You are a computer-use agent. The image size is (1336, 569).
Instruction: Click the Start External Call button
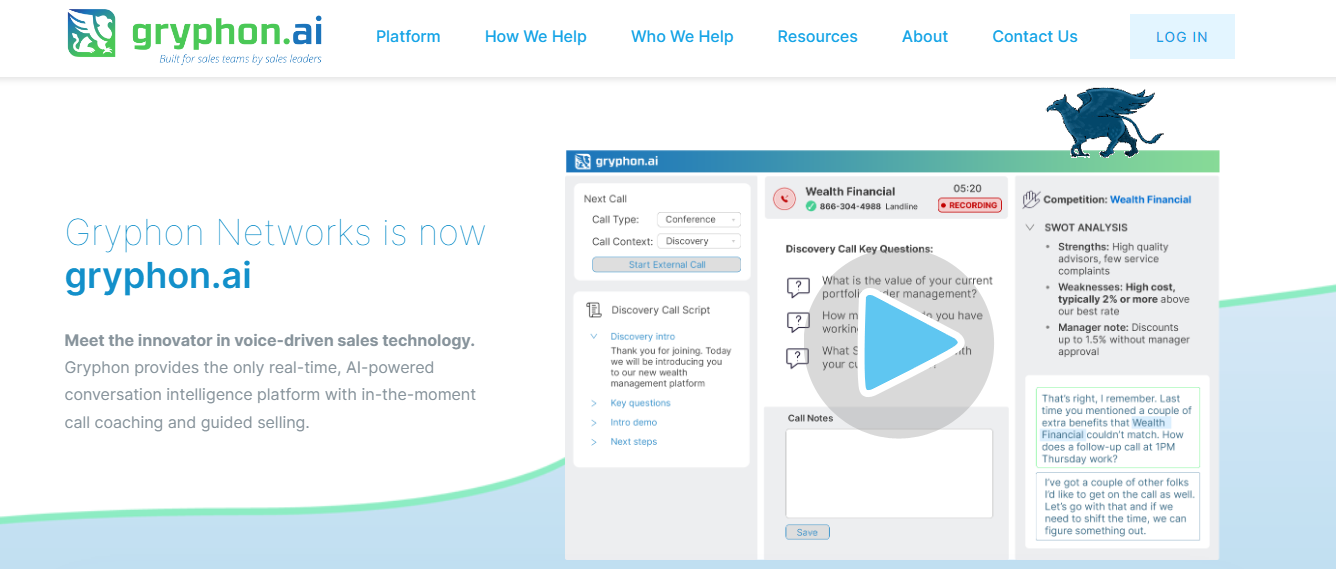click(x=666, y=265)
